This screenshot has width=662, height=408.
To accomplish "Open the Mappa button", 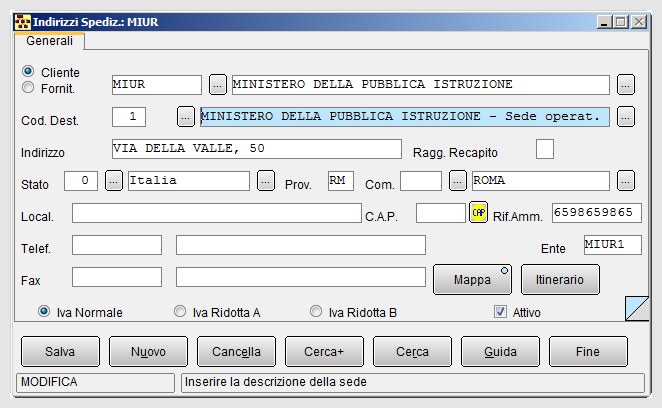I will pyautogui.click(x=472, y=280).
